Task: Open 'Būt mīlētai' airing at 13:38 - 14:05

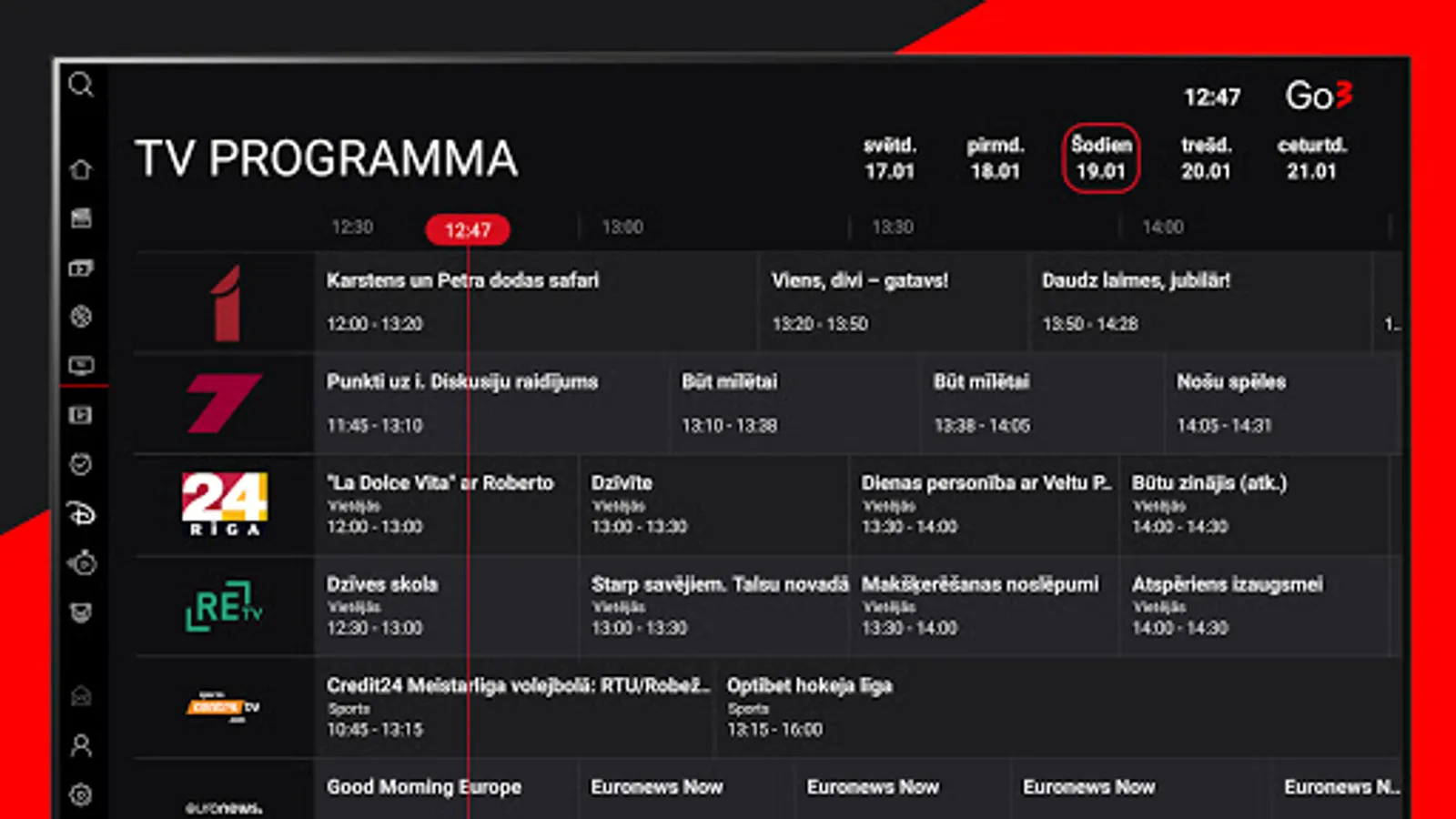Action: (x=1043, y=403)
